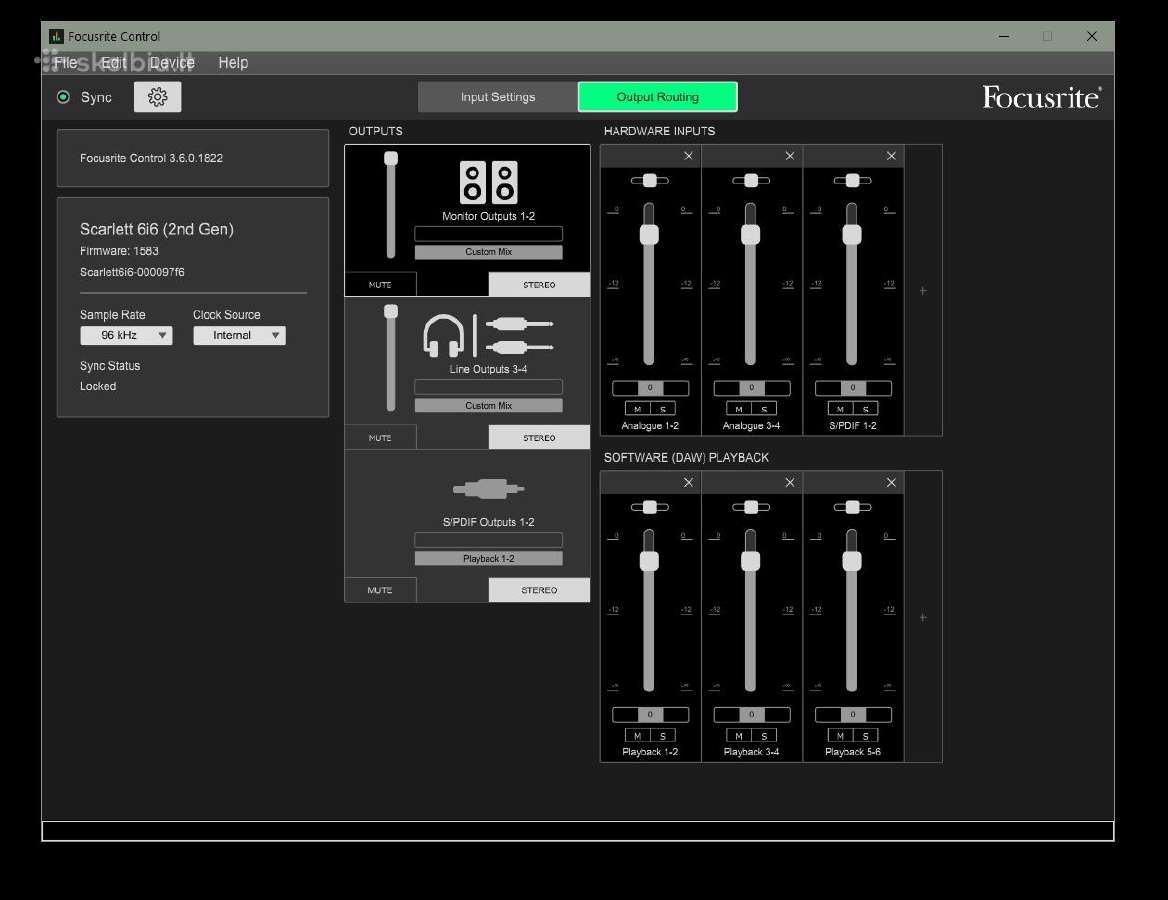Toggle STEREO on Line Outputs 3-4
The height and width of the screenshot is (900, 1168).
(539, 437)
